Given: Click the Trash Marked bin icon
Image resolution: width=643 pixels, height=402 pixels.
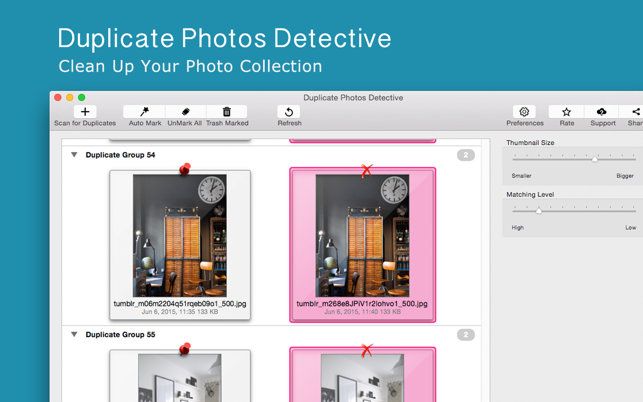Looking at the screenshot, I should pos(227,112).
